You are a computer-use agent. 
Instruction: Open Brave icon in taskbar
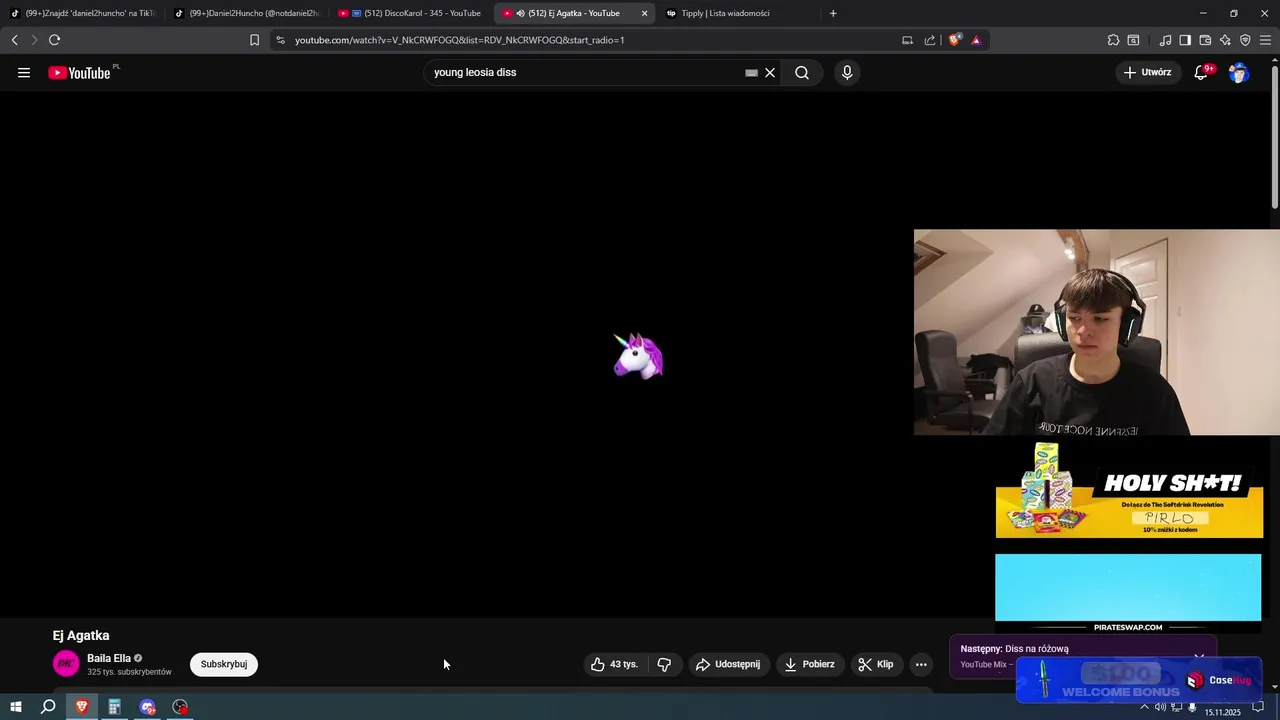(82, 707)
